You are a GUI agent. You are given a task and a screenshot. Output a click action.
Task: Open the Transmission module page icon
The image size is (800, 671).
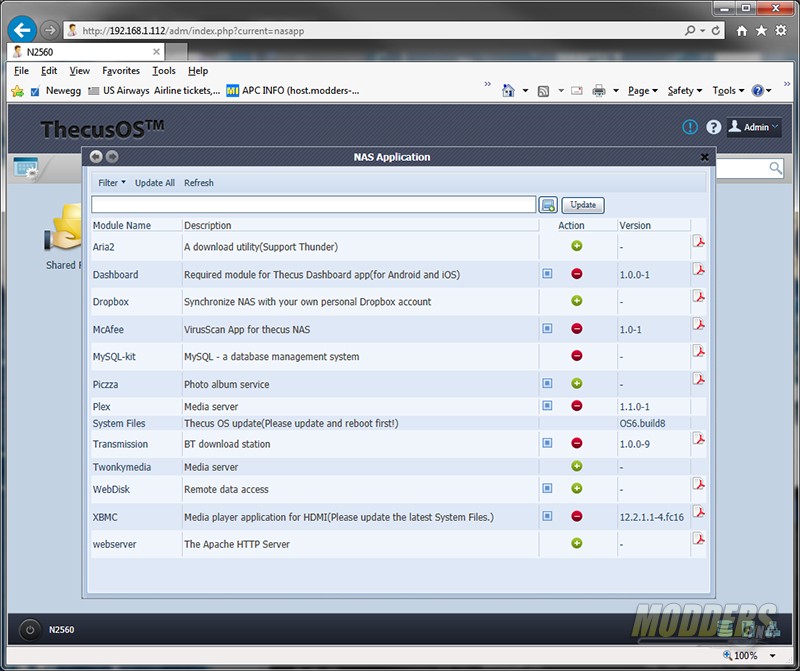(547, 443)
